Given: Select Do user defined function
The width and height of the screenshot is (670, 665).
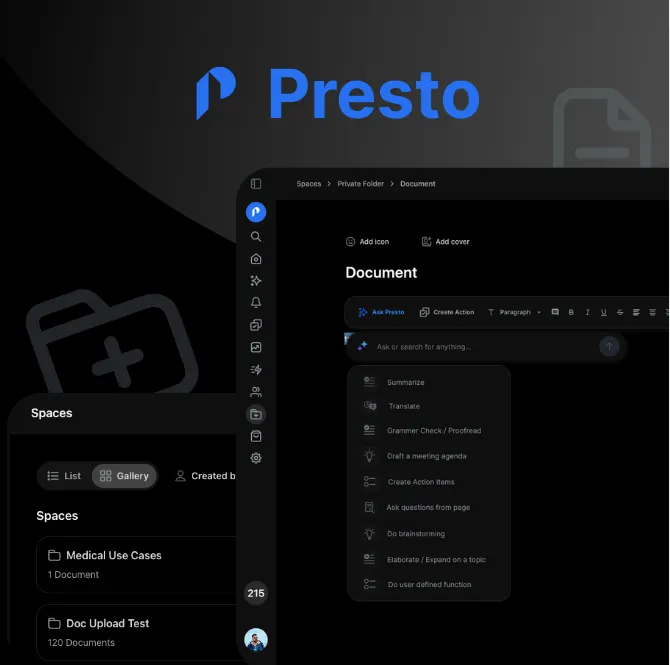Looking at the screenshot, I should click(x=429, y=585).
